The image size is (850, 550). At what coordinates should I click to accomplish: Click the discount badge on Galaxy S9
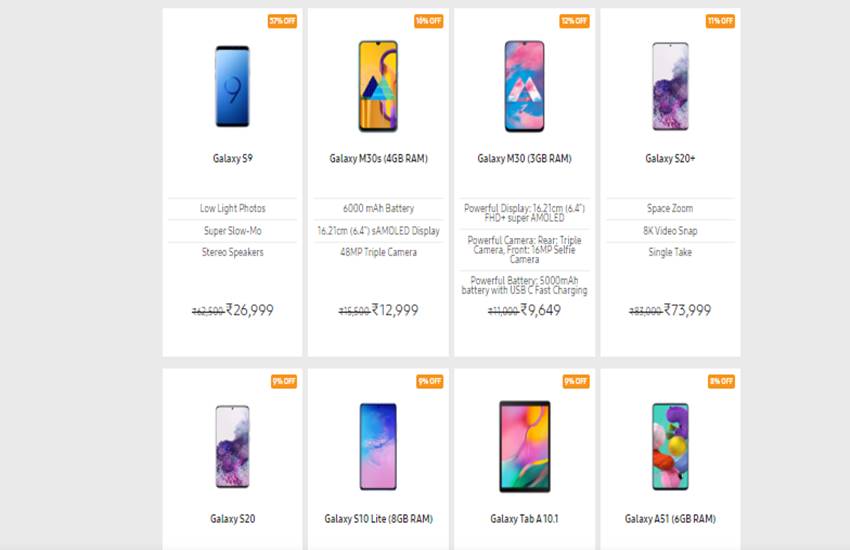click(x=282, y=21)
